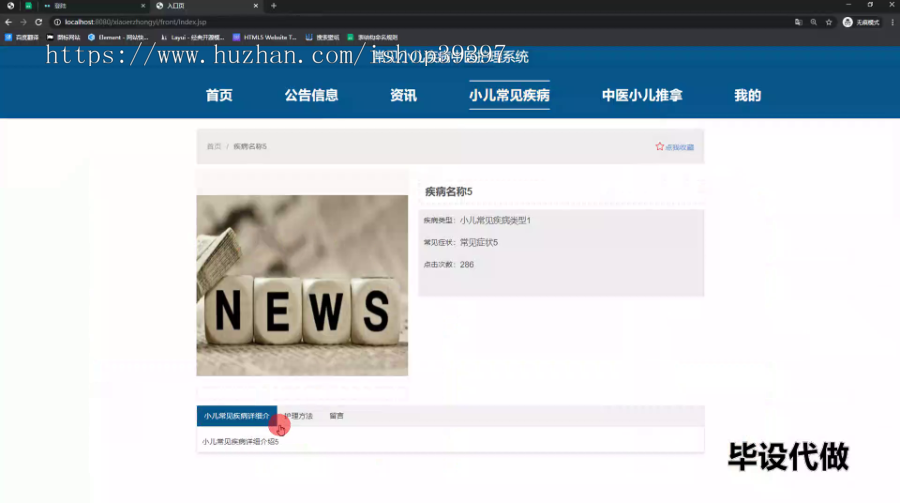Select the 入口页 browser tab
Image resolution: width=900 pixels, height=503 pixels.
pyautogui.click(x=207, y=6)
